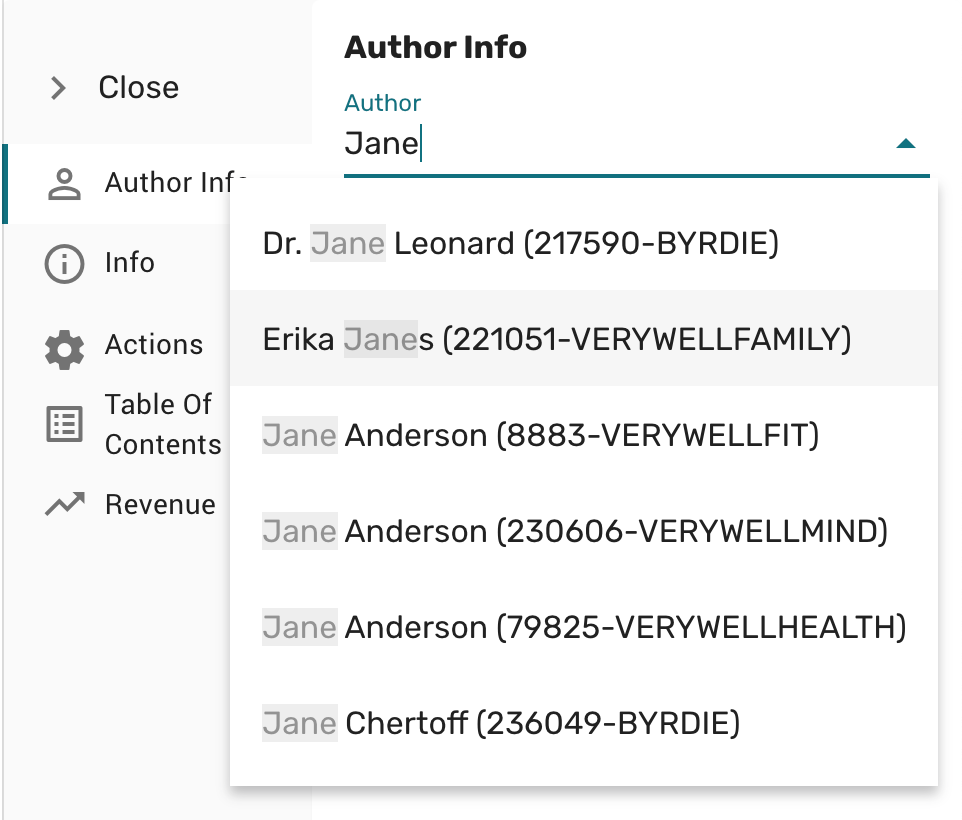This screenshot has width=962, height=820.
Task: Click the Table Of Contents list icon
Action: (65, 424)
